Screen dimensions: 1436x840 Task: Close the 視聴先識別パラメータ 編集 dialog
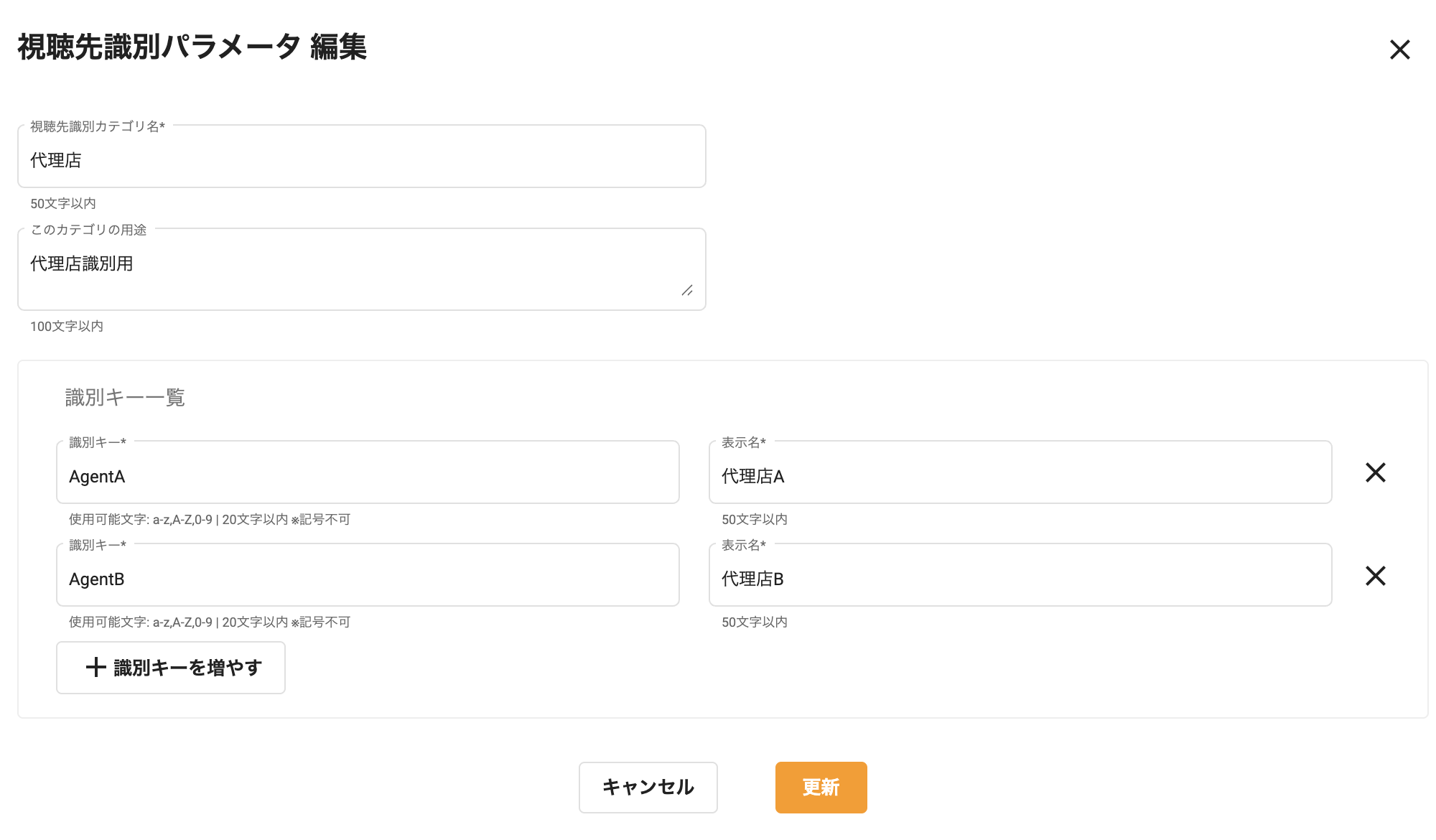tap(1399, 50)
